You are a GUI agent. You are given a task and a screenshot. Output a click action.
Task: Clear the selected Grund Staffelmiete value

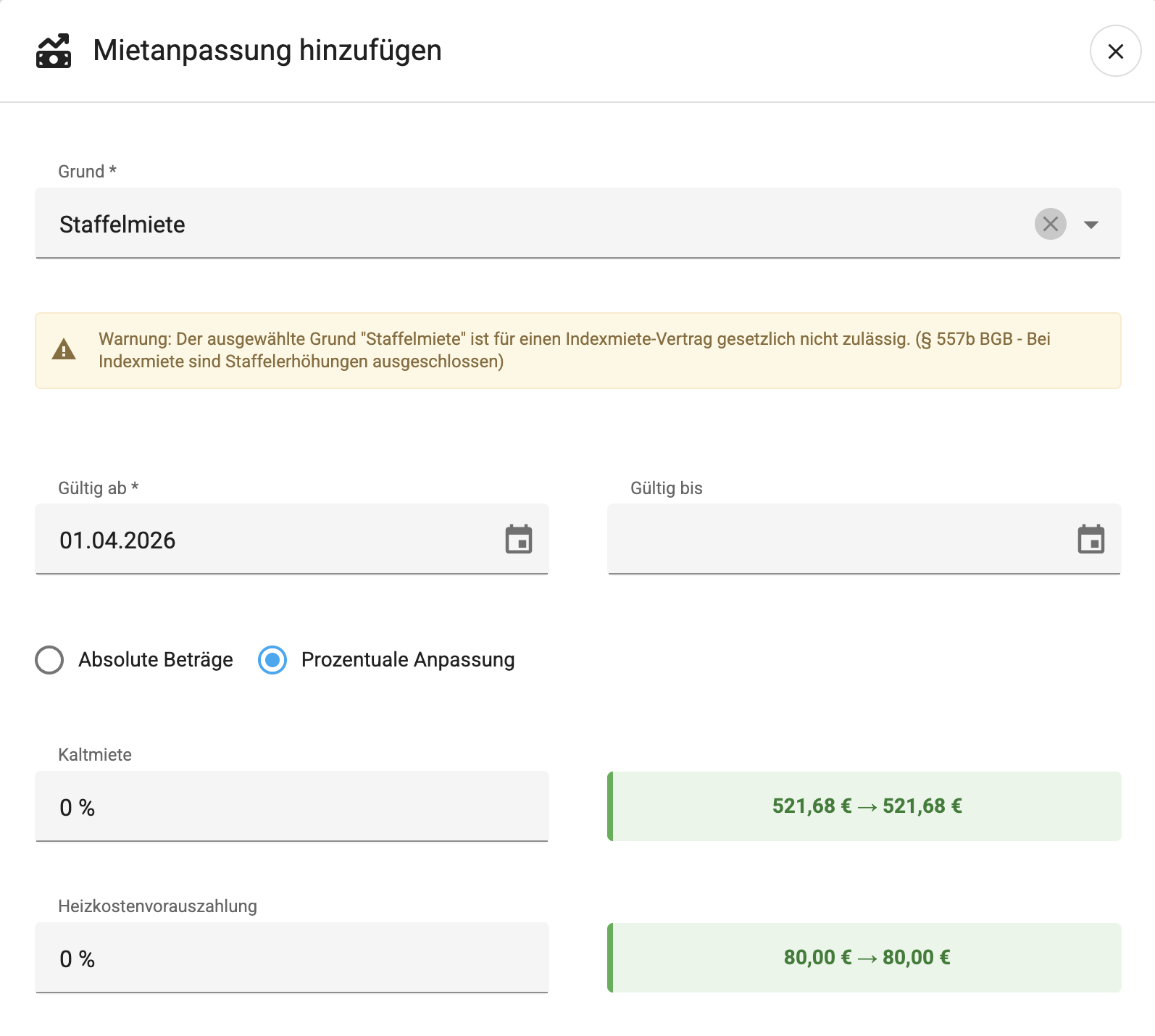(1050, 224)
